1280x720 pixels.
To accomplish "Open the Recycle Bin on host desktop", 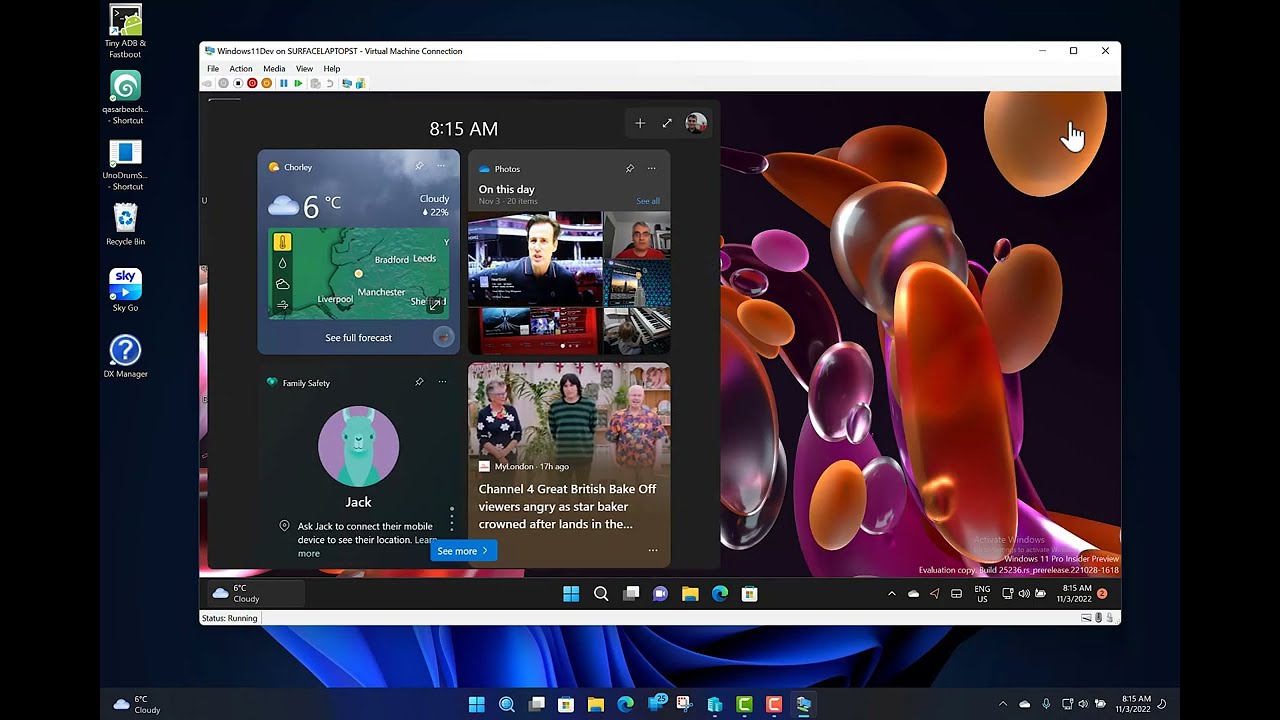I will [125, 224].
